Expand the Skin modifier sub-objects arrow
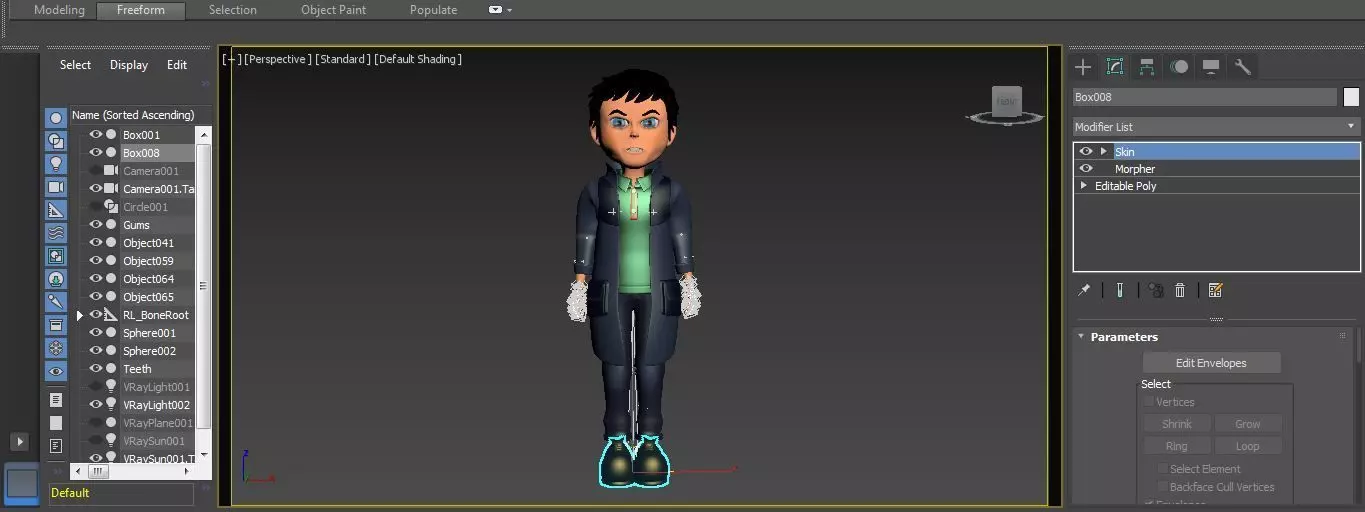The height and width of the screenshot is (512, 1365). (1103, 151)
